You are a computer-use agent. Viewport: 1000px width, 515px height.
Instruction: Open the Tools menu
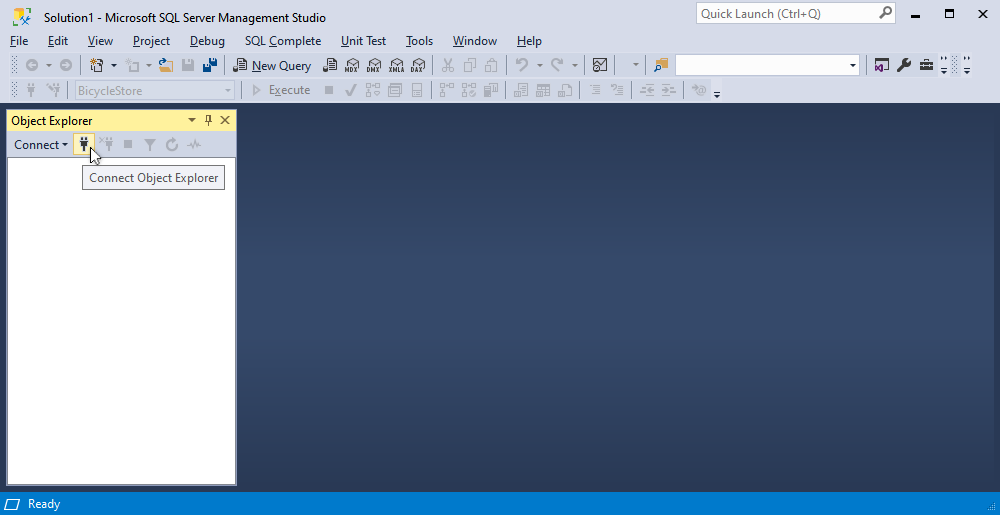click(419, 41)
